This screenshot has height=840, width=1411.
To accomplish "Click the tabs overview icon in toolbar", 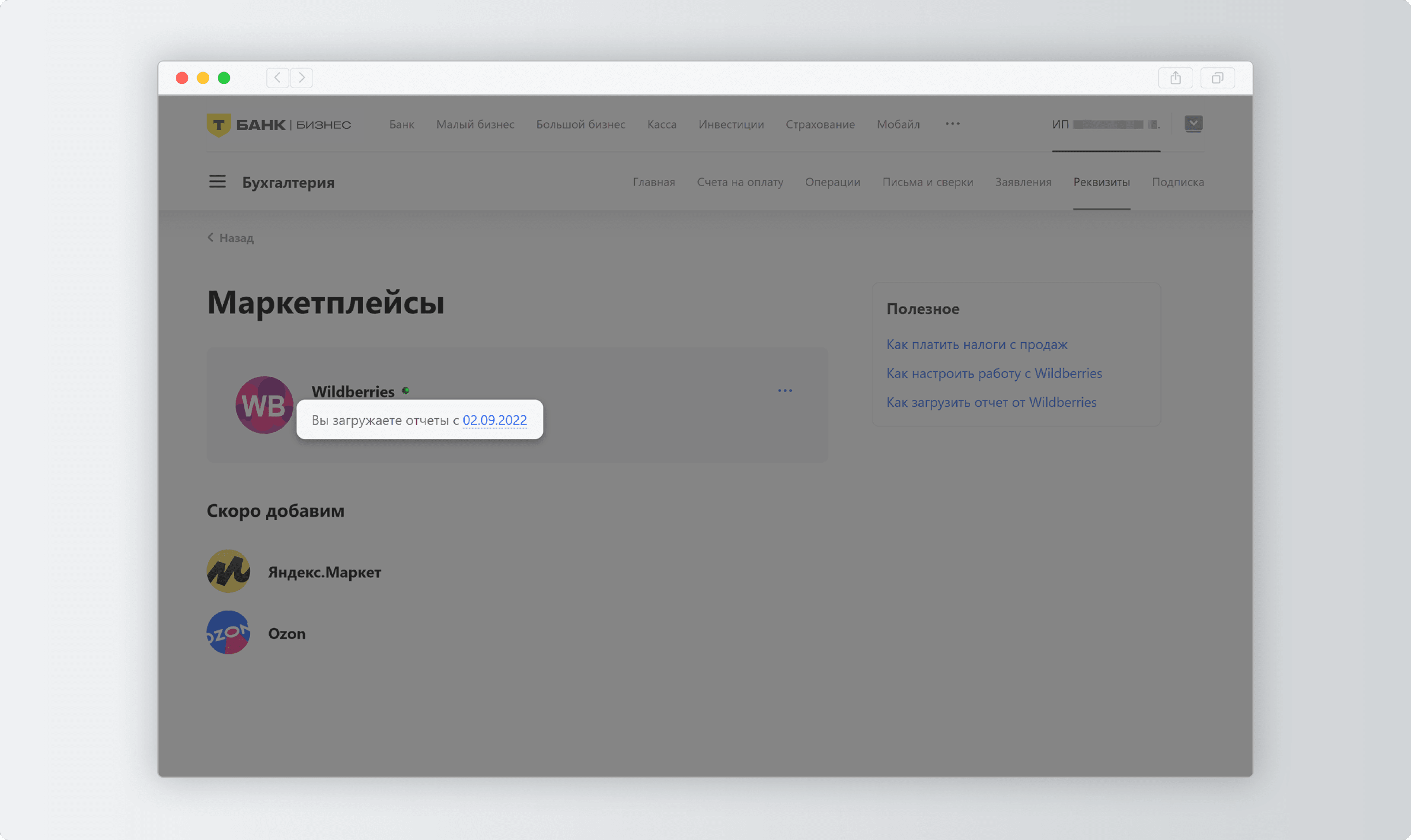I will [1217, 77].
